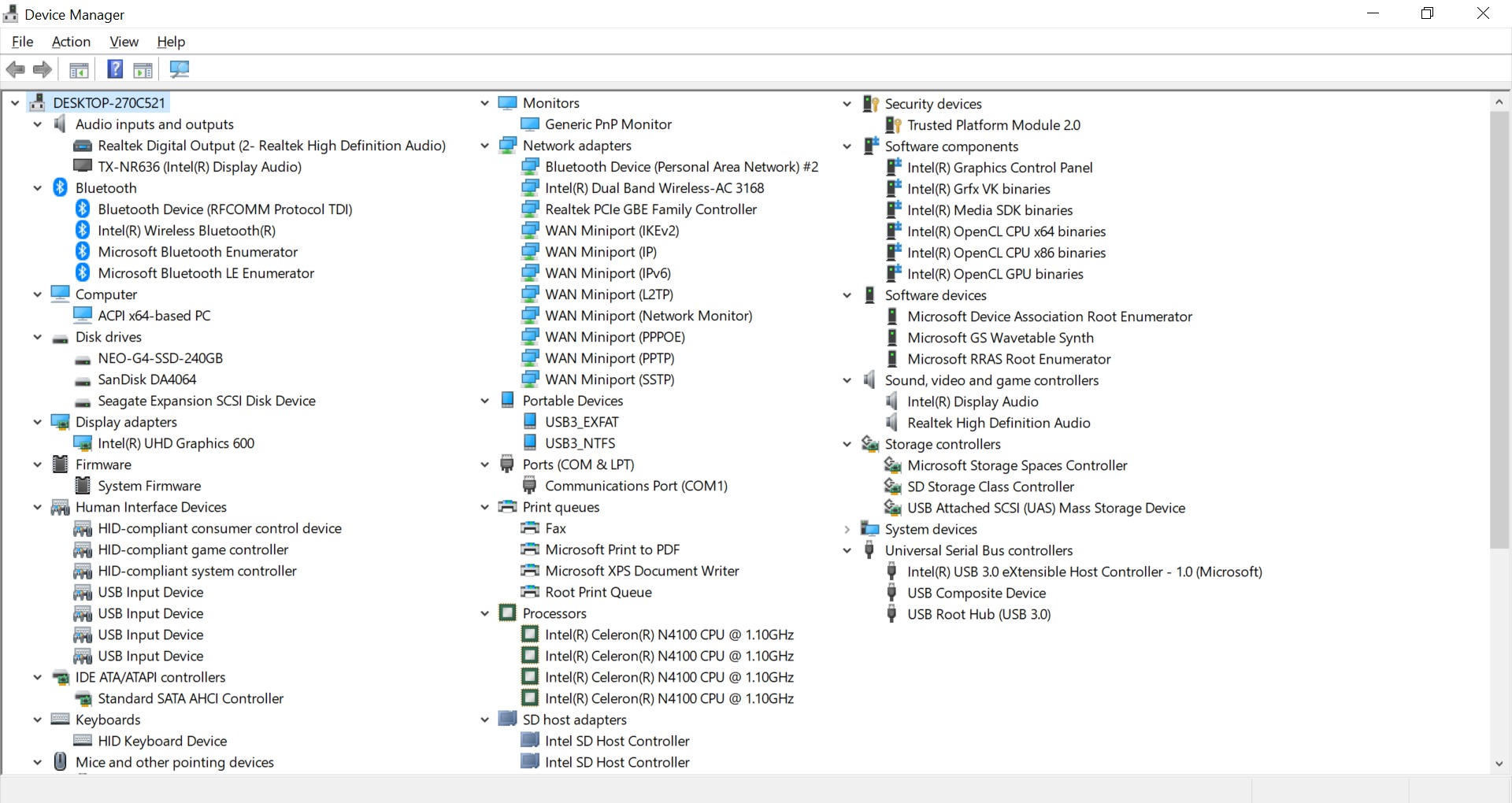Select ACPI x64-based PC

click(x=154, y=316)
